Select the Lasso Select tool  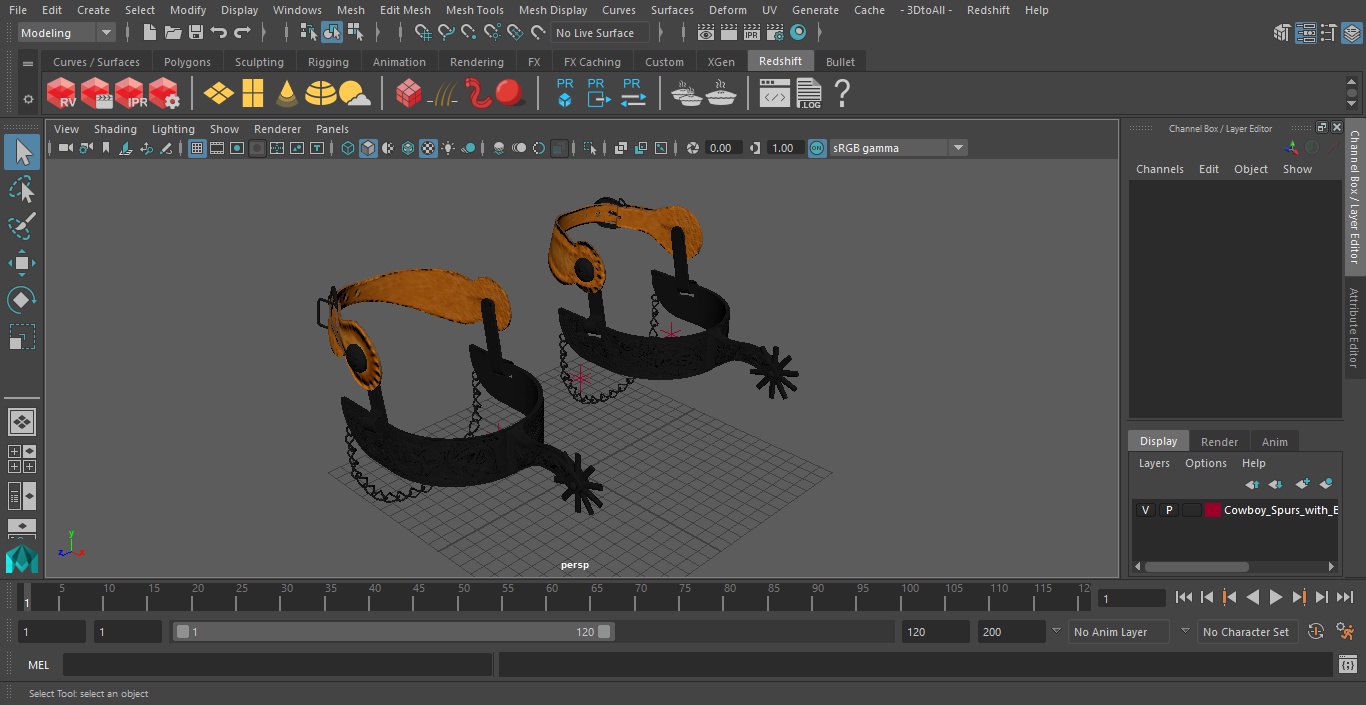click(x=21, y=189)
